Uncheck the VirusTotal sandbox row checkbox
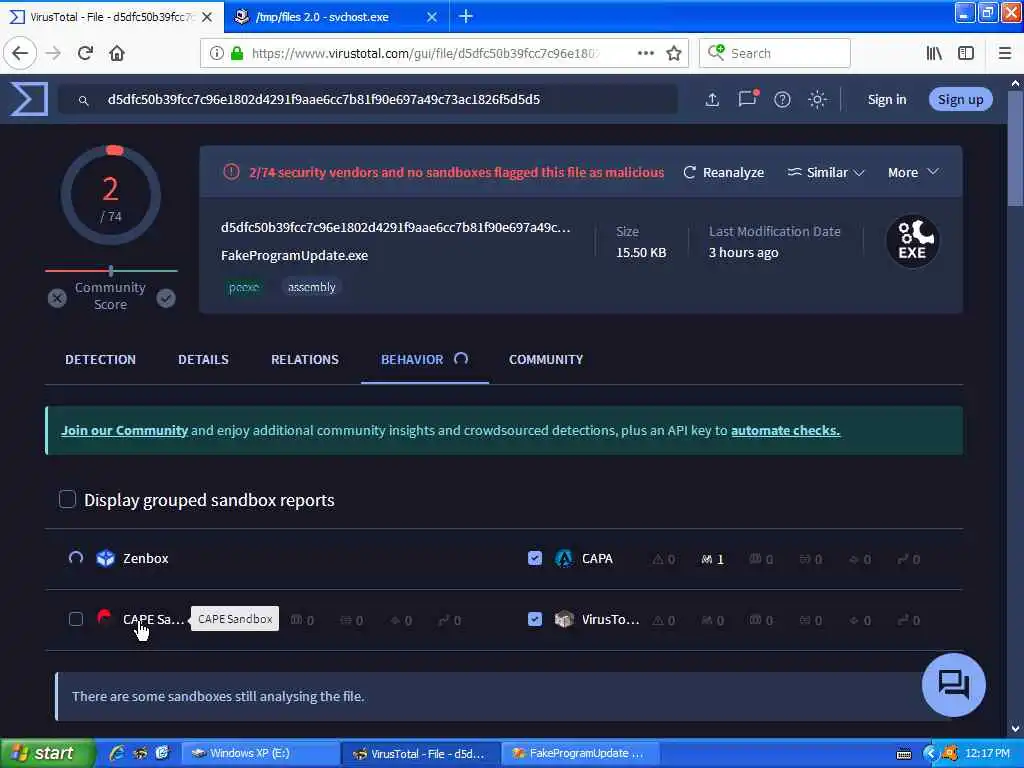This screenshot has width=1024, height=768. (x=535, y=619)
